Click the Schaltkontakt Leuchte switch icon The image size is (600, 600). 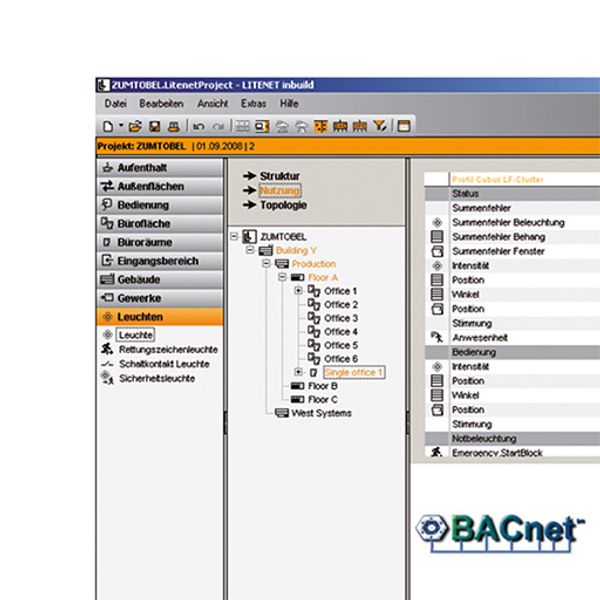[x=107, y=364]
